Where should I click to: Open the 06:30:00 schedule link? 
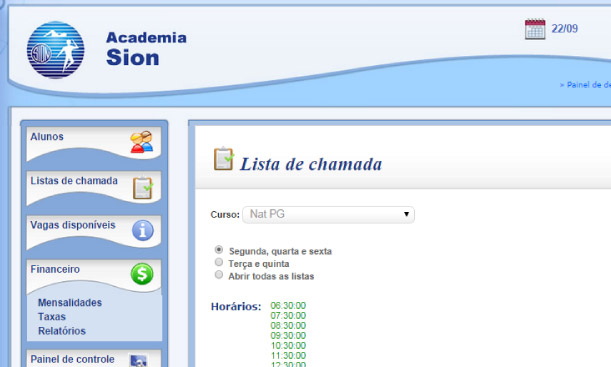tap(288, 306)
